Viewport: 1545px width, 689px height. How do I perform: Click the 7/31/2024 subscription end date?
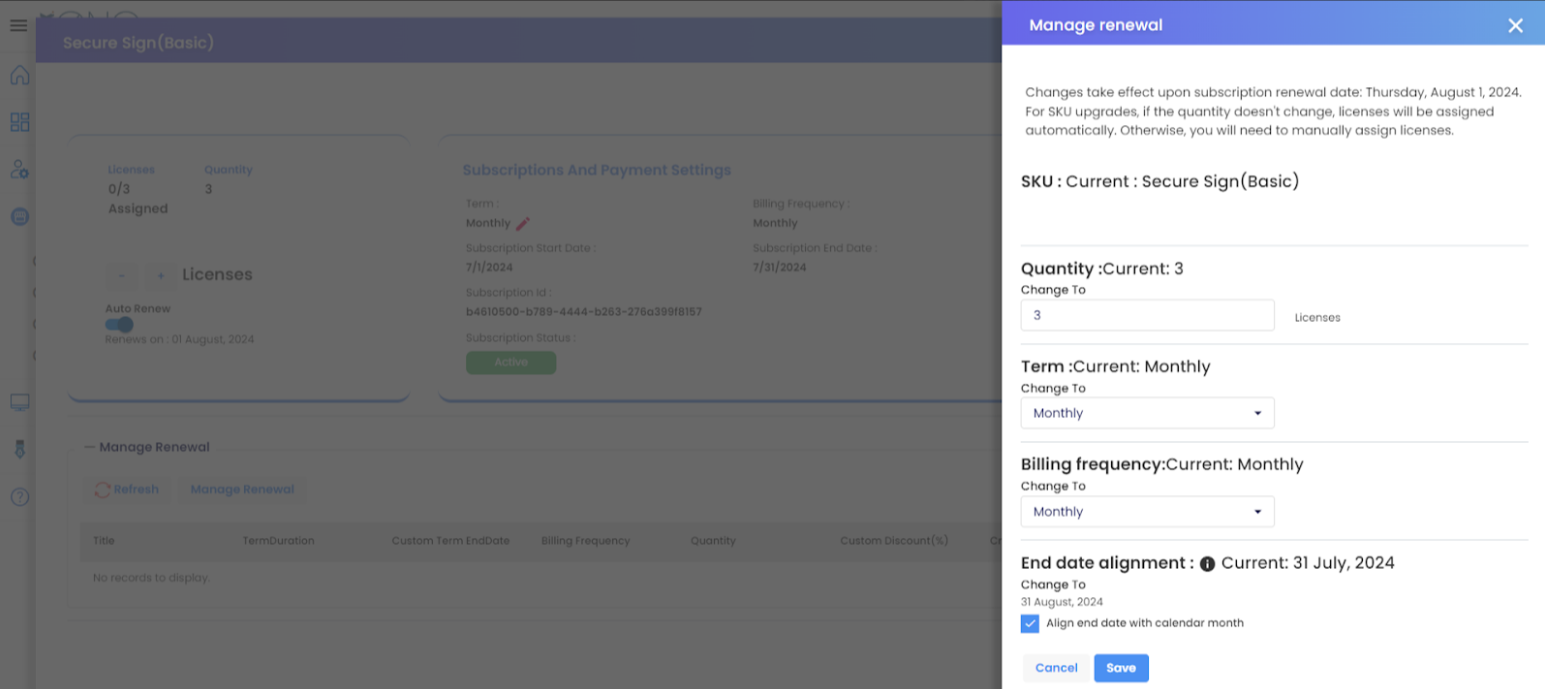coord(780,268)
